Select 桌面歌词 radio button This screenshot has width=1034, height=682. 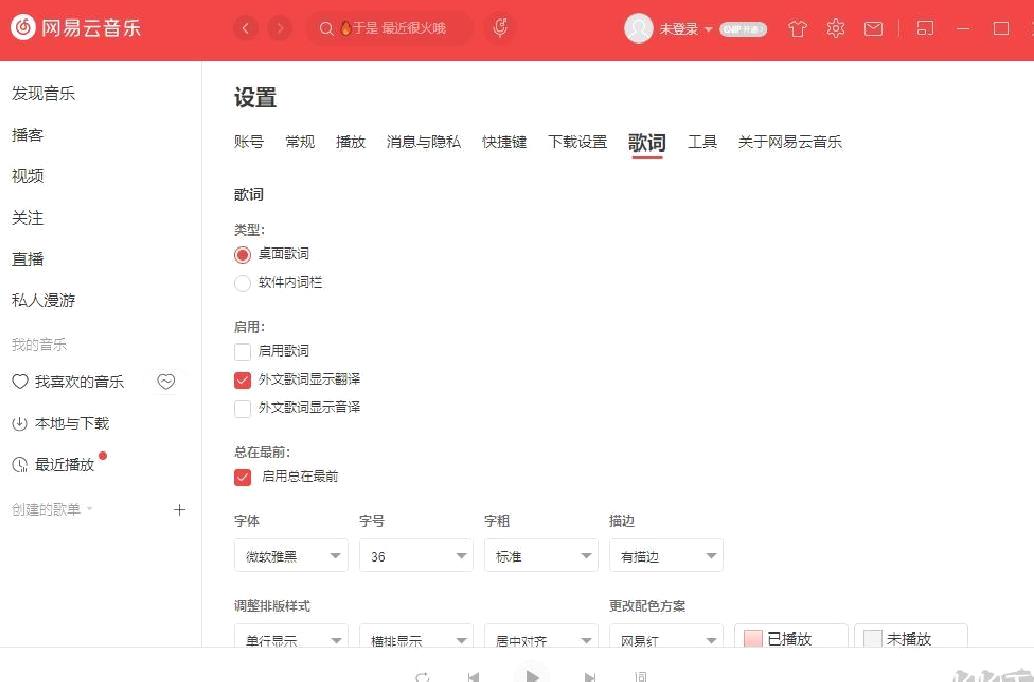[x=242, y=255]
